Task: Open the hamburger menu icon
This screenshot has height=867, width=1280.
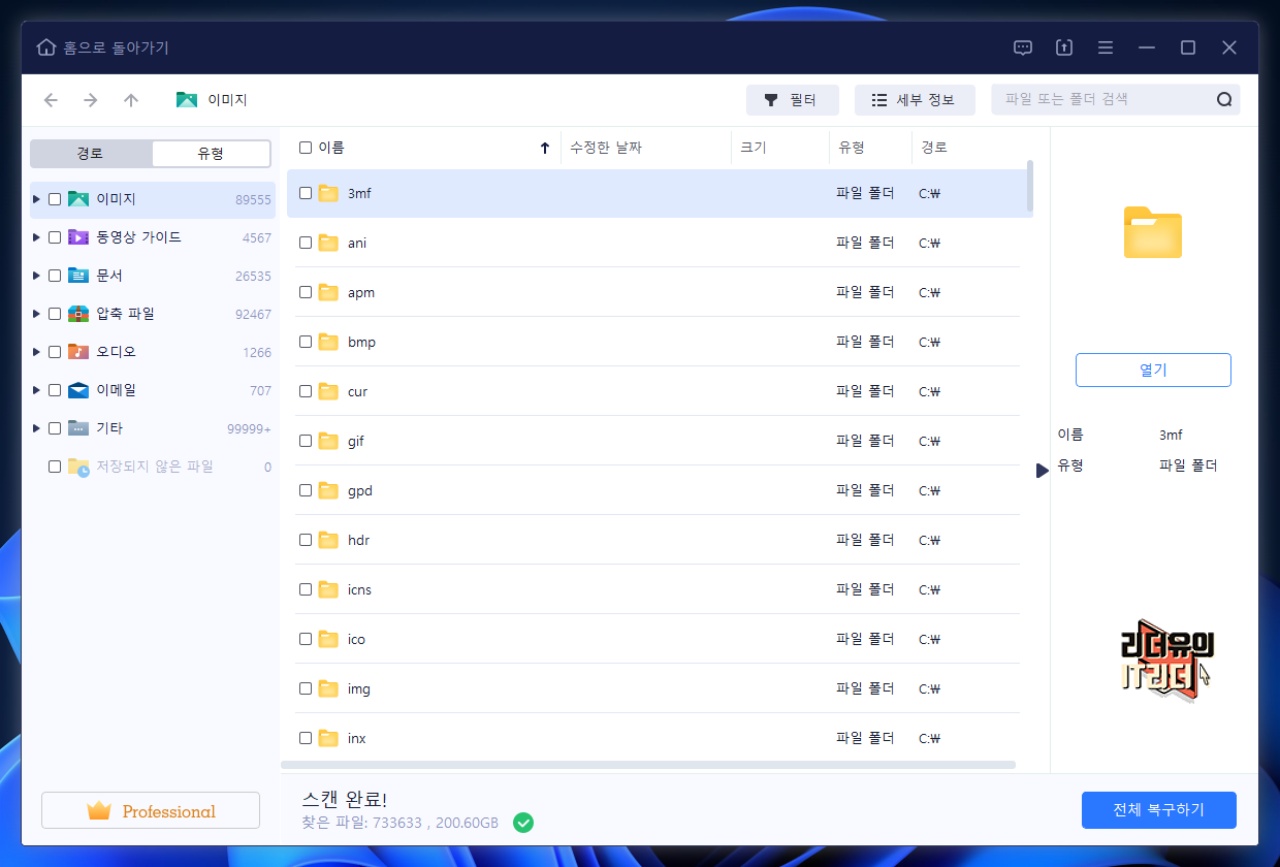Action: click(1105, 48)
